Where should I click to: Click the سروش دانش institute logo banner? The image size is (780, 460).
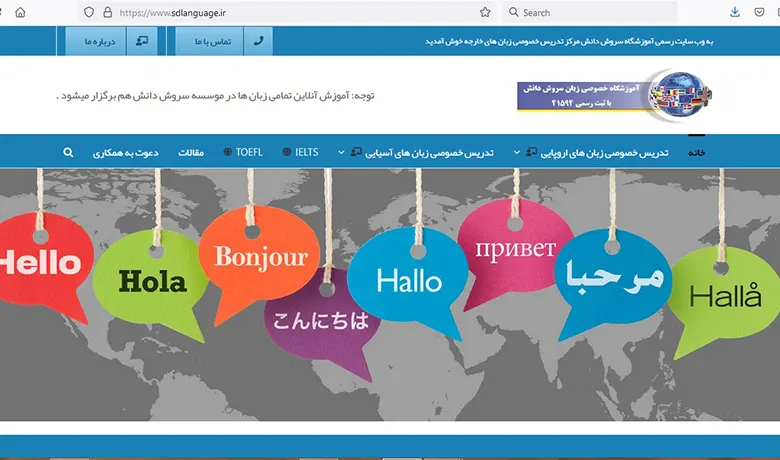pos(614,95)
